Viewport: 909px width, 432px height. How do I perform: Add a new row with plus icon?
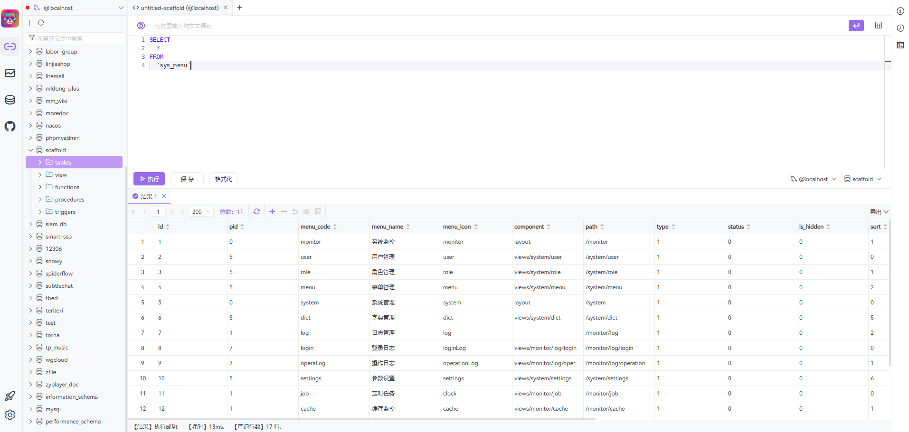(272, 211)
